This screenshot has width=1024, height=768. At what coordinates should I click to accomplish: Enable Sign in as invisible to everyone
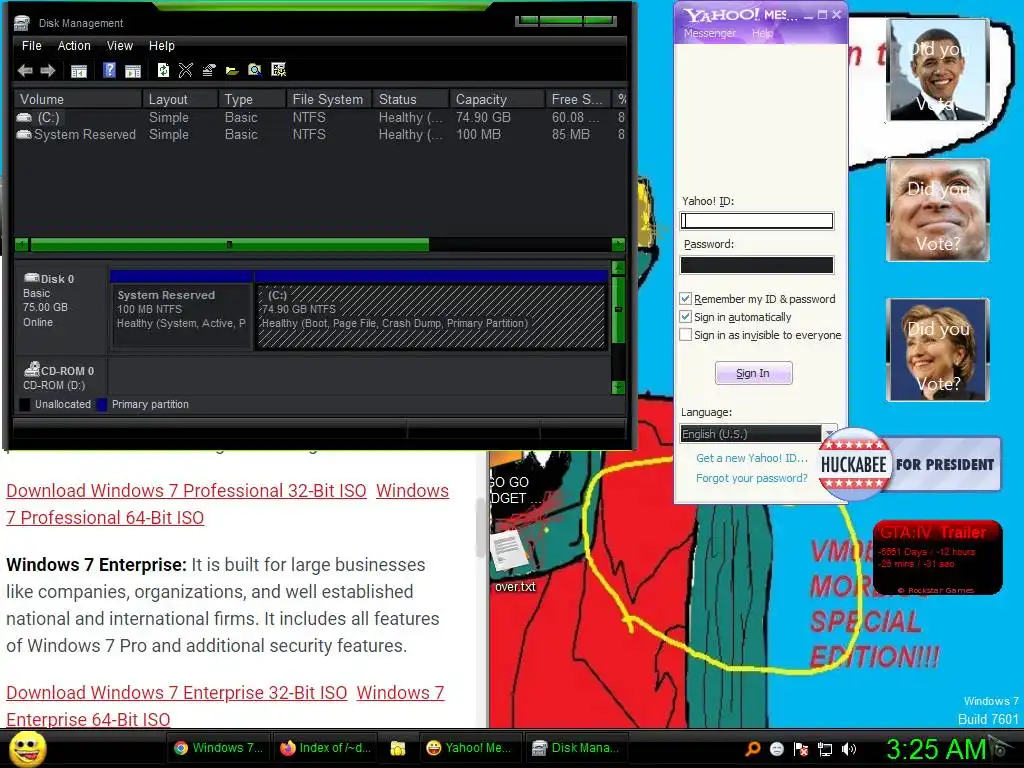click(x=685, y=335)
